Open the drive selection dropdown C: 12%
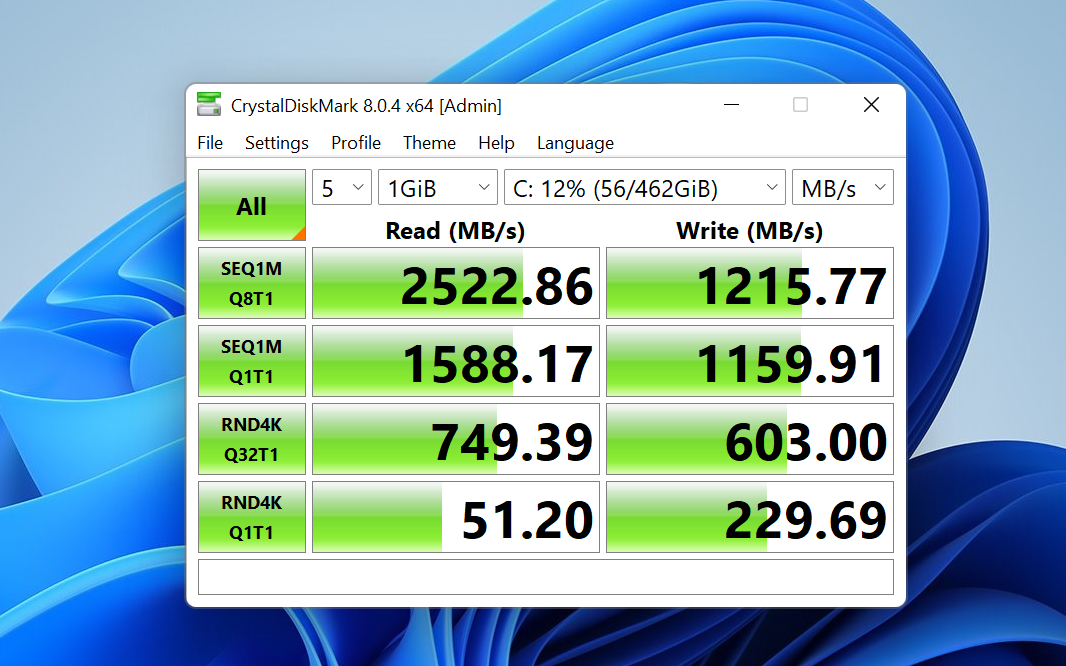This screenshot has width=1066, height=666. point(644,187)
